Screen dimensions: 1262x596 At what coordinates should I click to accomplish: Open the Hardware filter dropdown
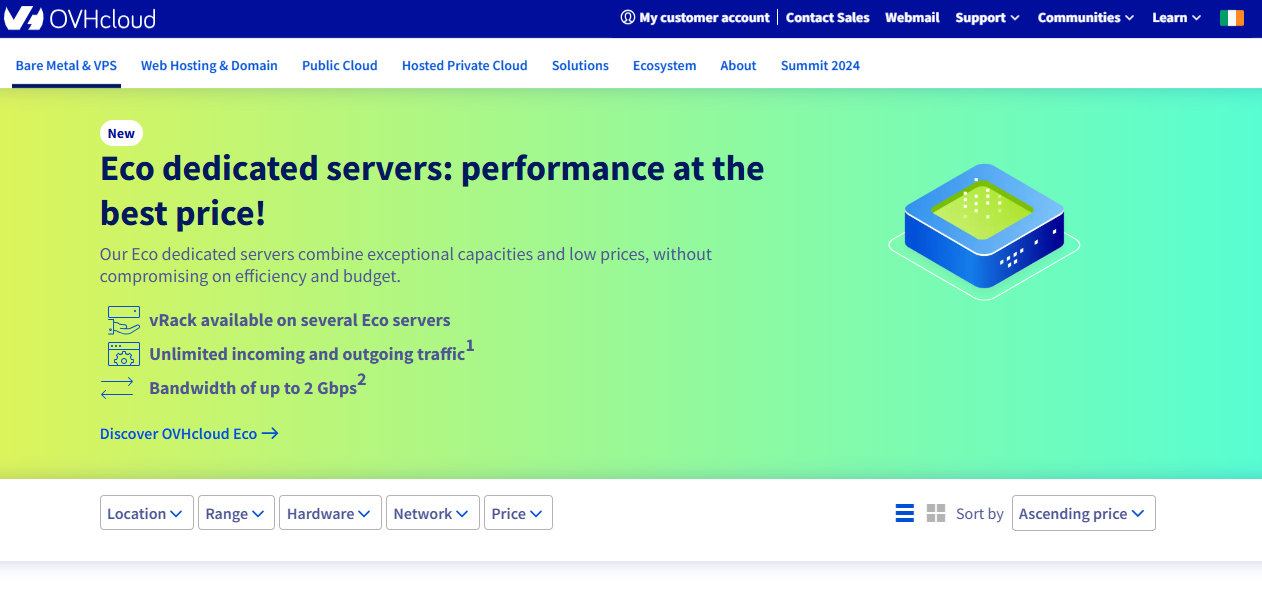330,512
